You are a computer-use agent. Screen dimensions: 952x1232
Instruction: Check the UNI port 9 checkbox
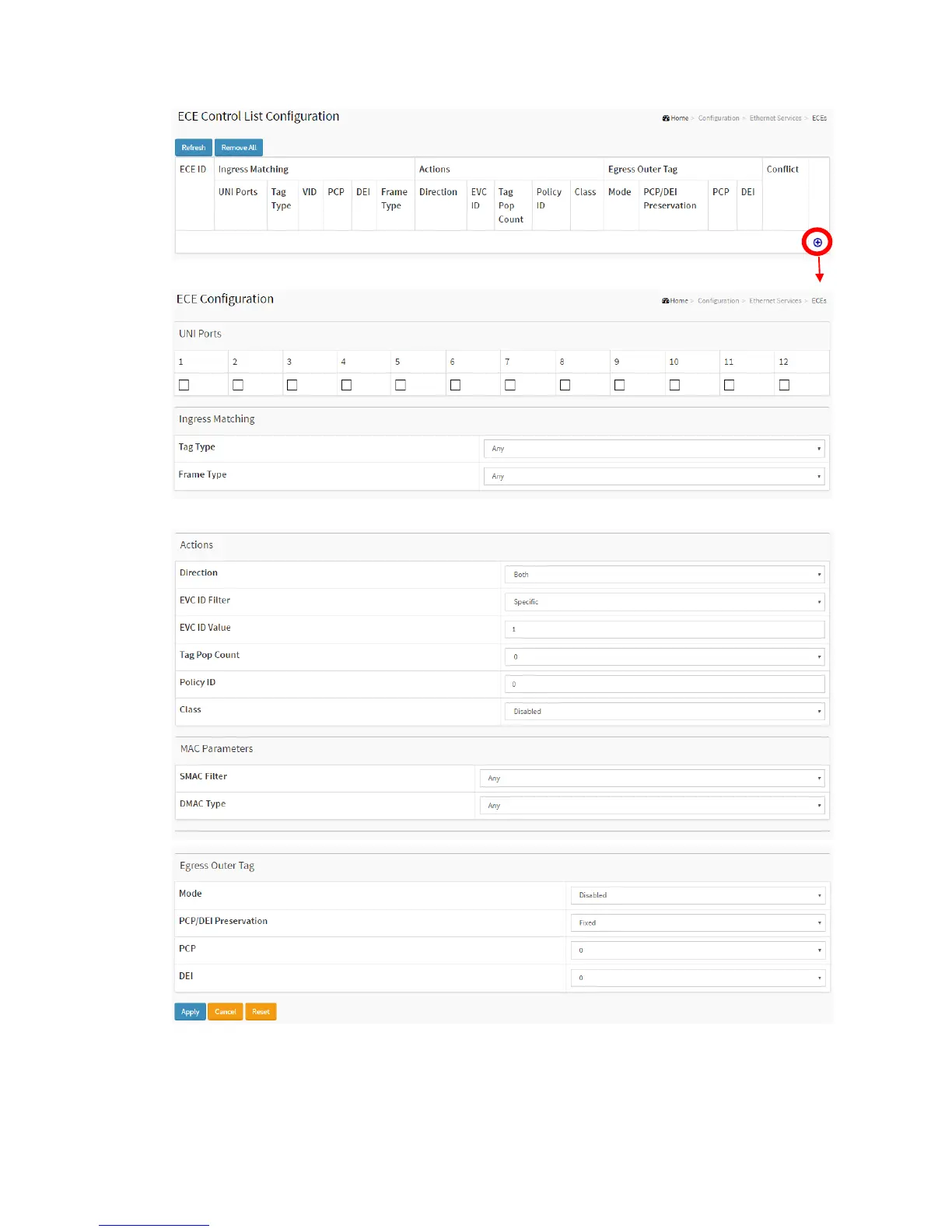pyautogui.click(x=620, y=385)
